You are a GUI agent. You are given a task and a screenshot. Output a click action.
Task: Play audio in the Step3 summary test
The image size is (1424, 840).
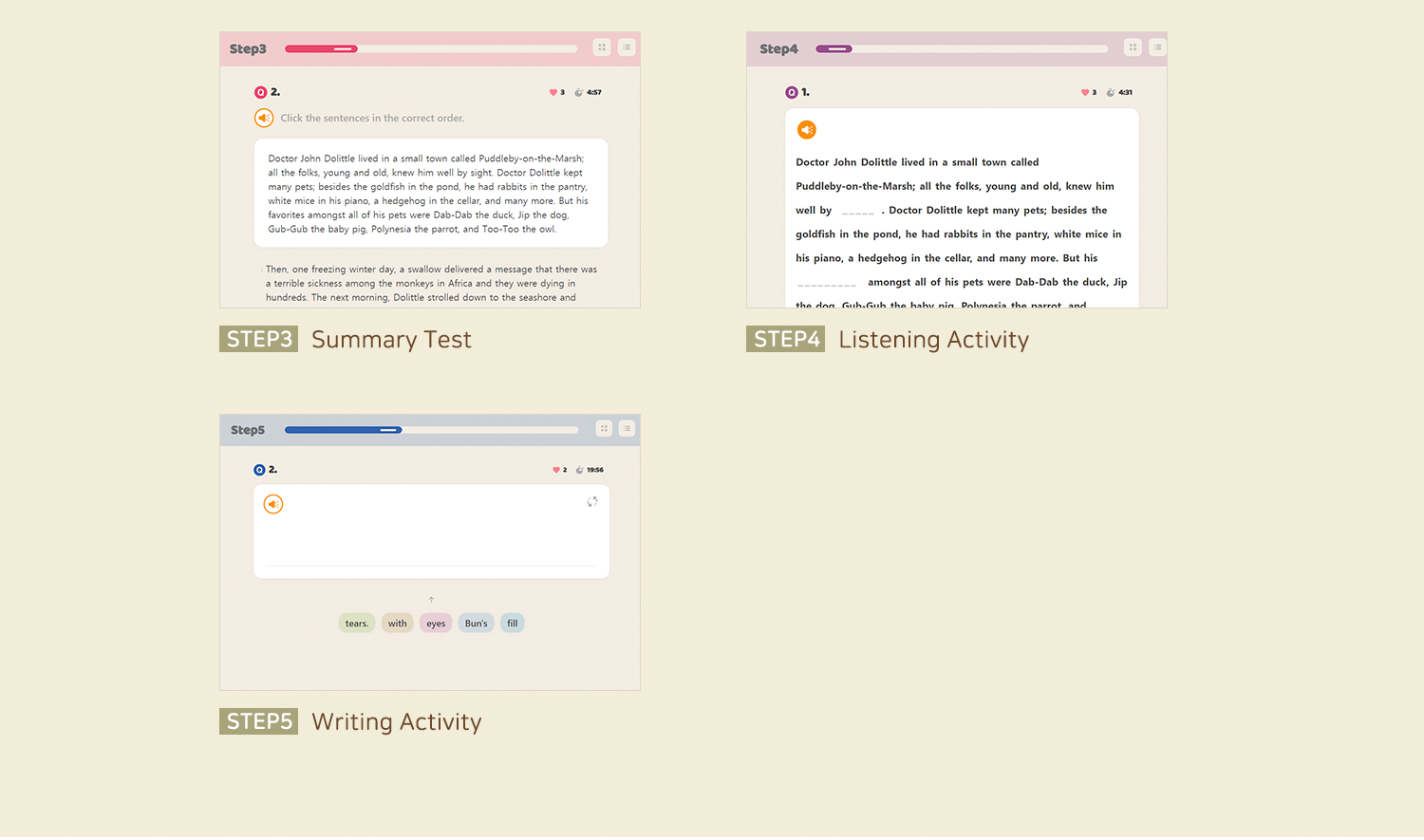tap(264, 118)
